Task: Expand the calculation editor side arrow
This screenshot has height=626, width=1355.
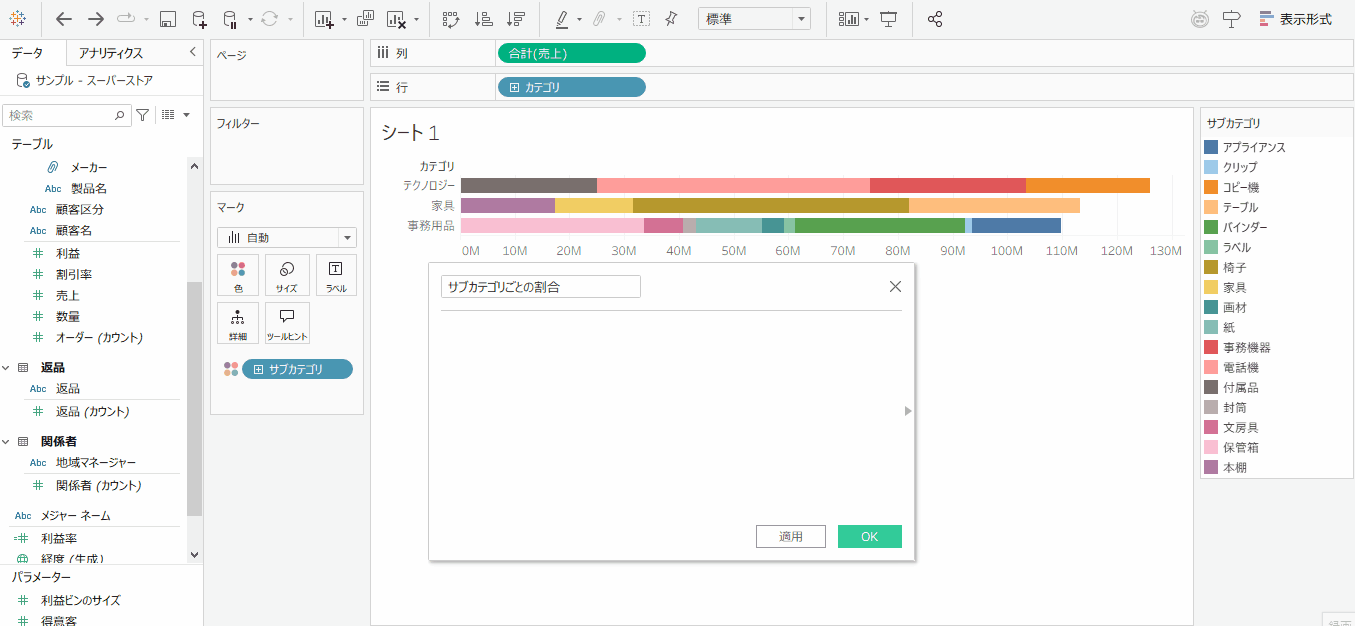Action: click(x=908, y=410)
